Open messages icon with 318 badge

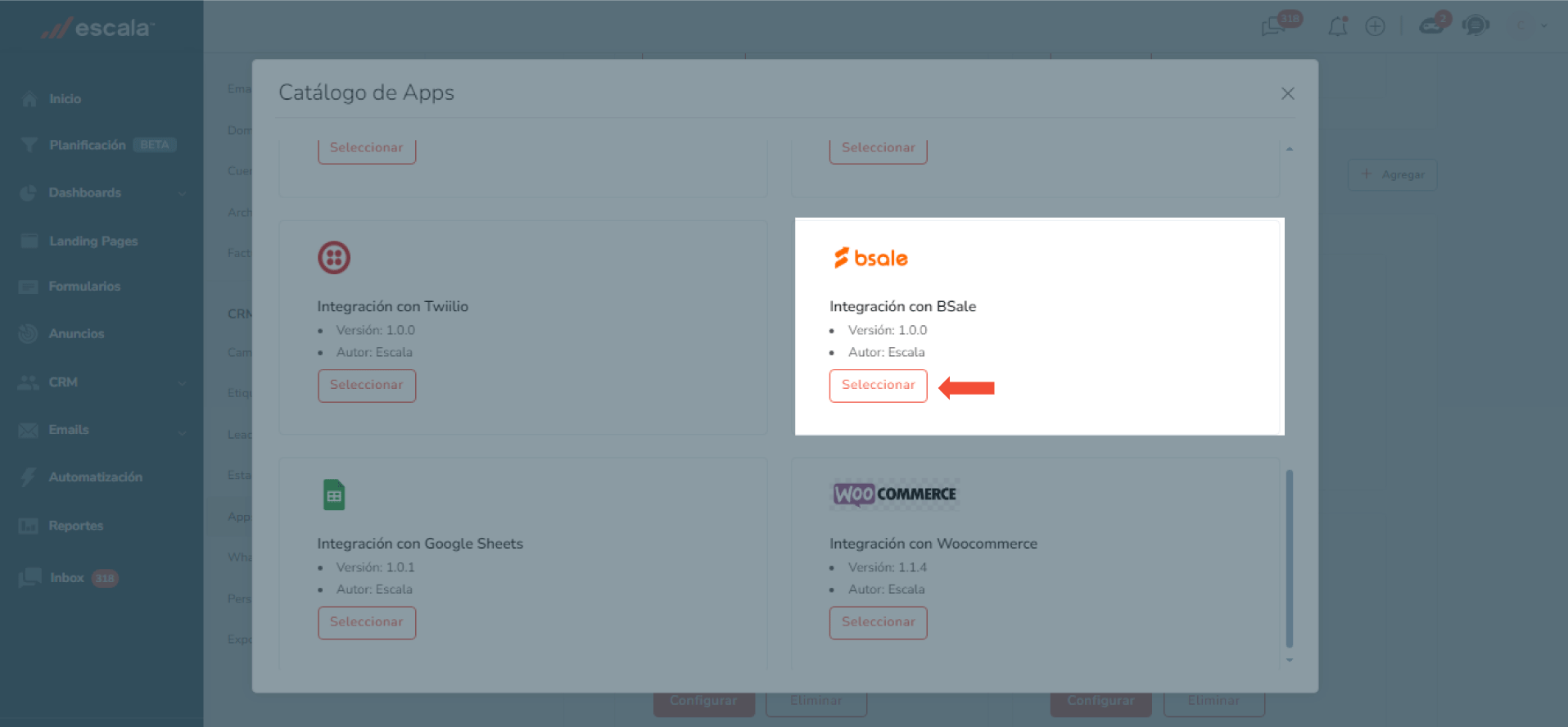pos(1274,26)
